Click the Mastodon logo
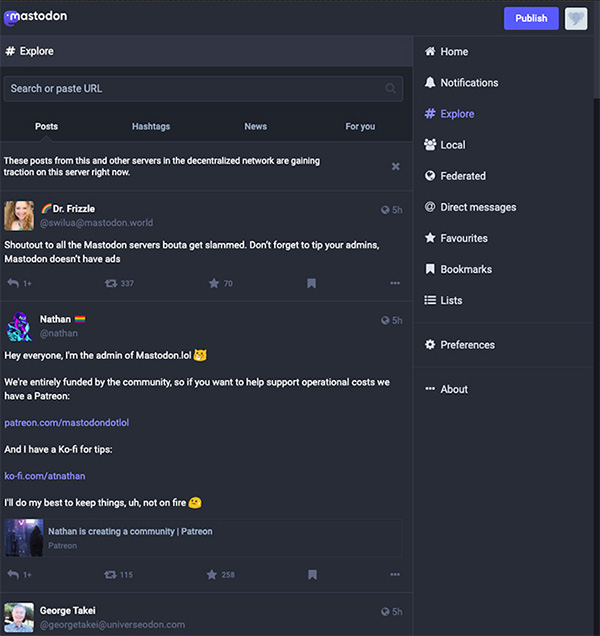 [36, 17]
